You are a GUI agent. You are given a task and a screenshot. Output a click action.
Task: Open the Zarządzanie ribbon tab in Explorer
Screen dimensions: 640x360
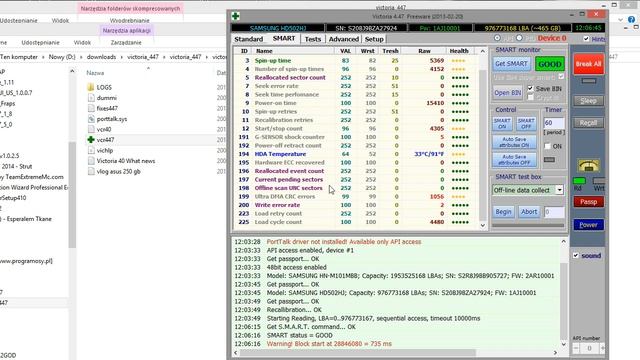126,42
